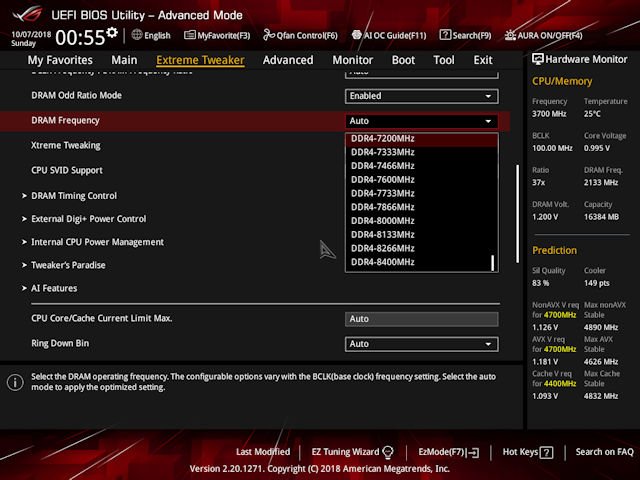Expand Internal CPU Power Management
Viewport: 640px width, 480px height.
(98, 242)
